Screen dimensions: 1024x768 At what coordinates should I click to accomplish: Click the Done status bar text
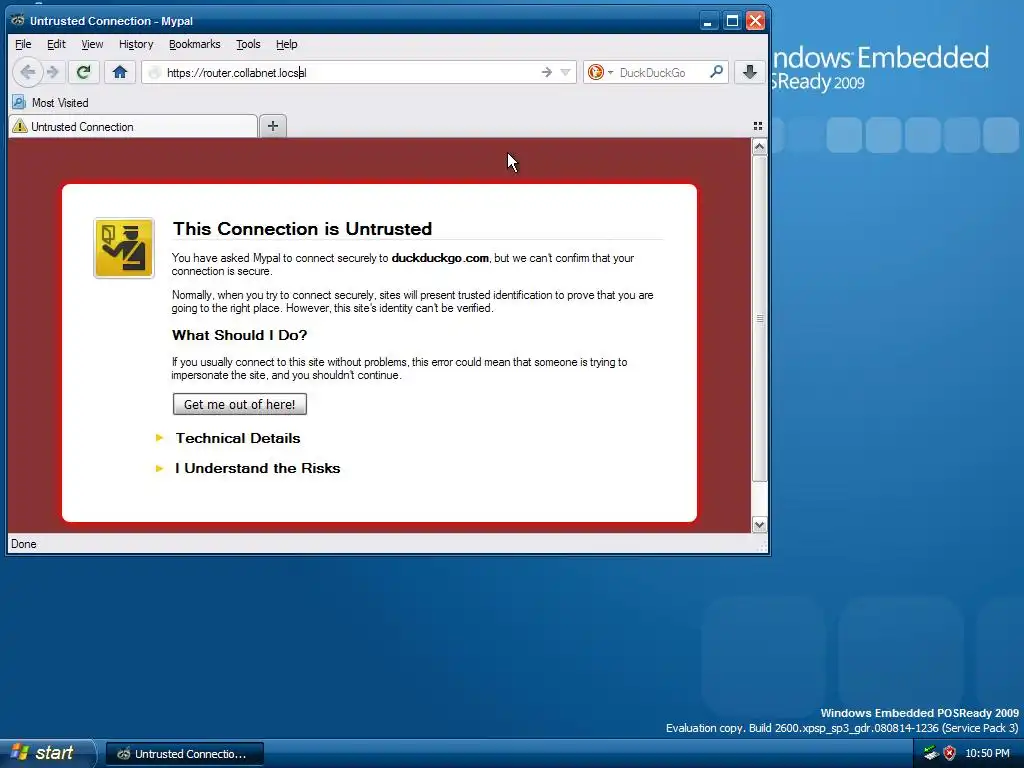coord(24,544)
